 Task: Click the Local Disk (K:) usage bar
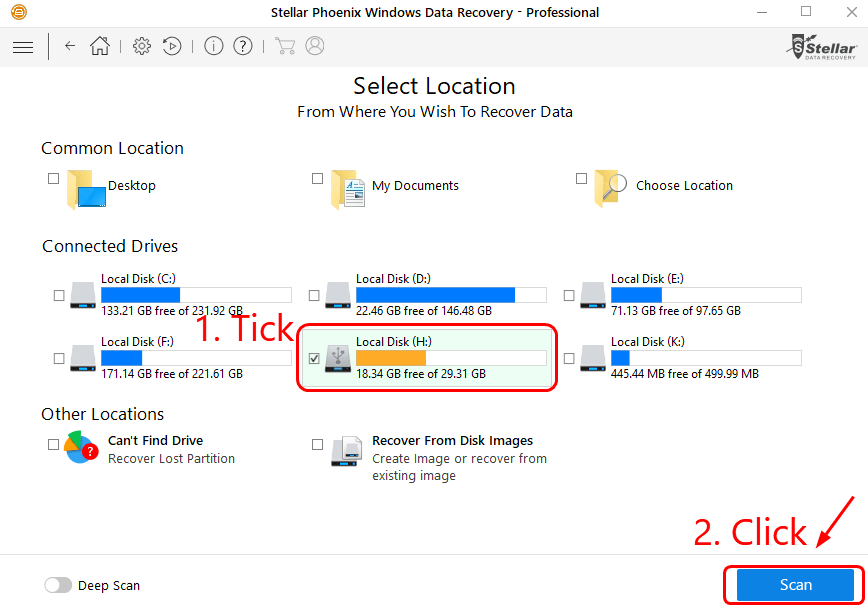pos(706,358)
